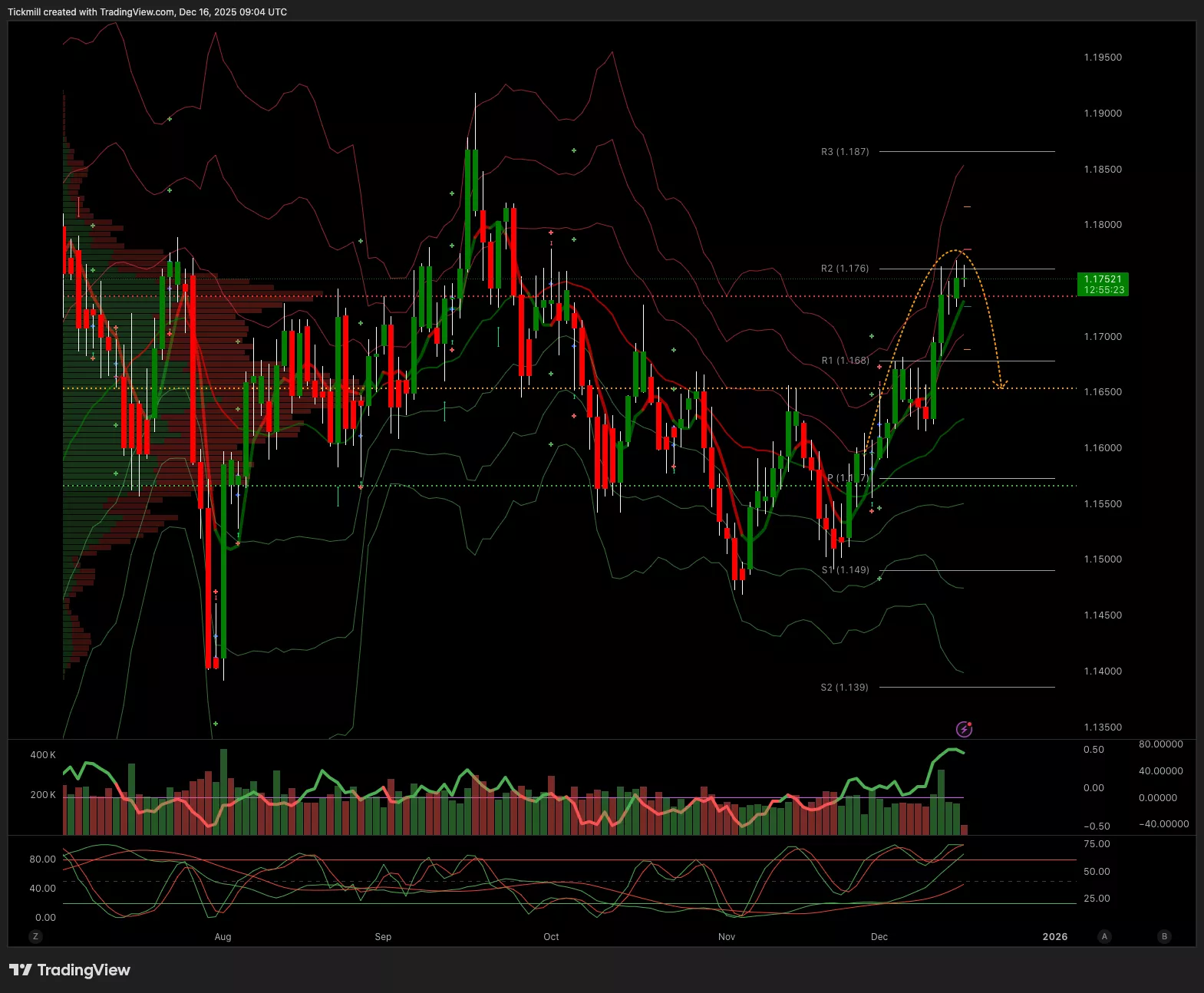Select the R2 (1.176) pivot label
This screenshot has width=1204, height=993.
pyautogui.click(x=845, y=269)
